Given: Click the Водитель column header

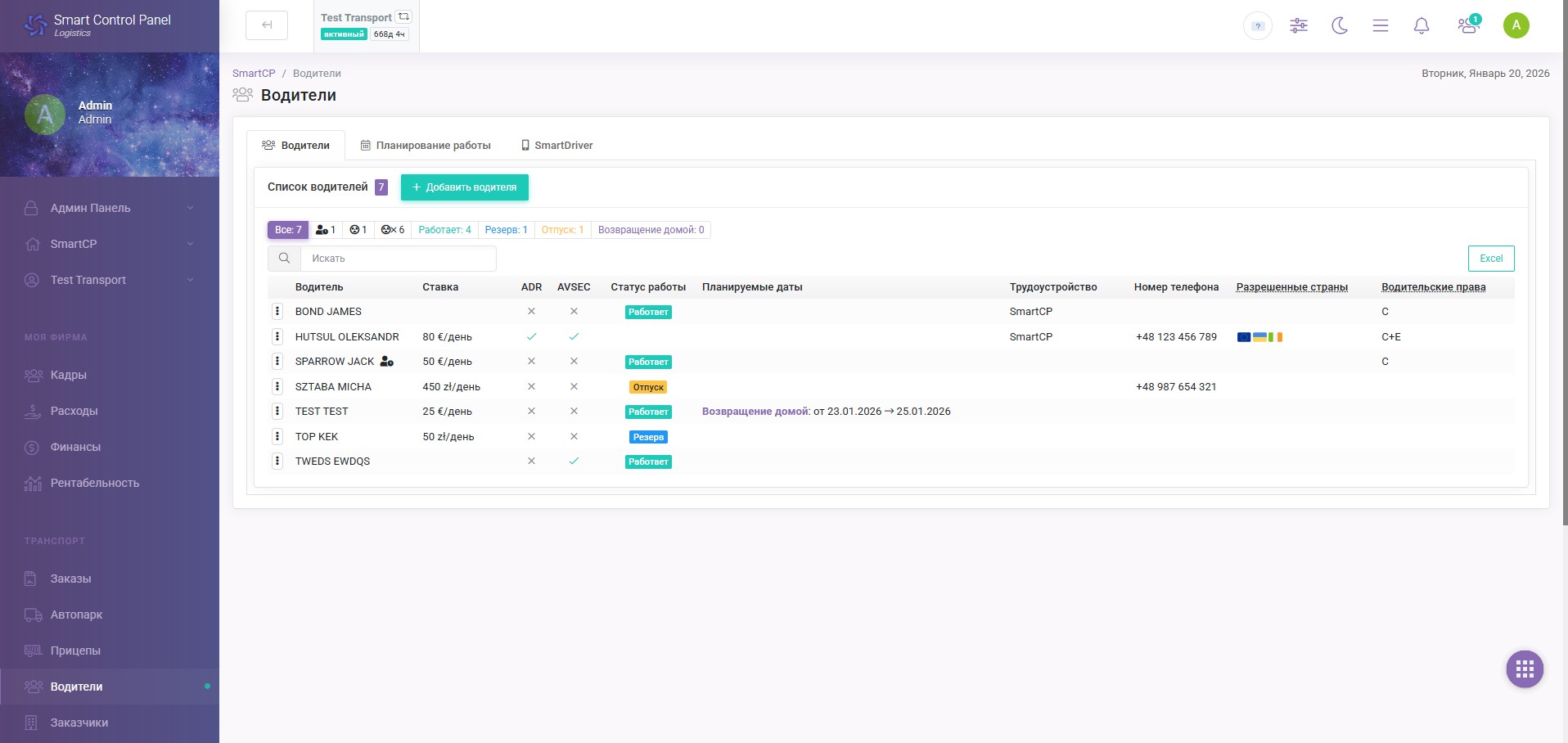Looking at the screenshot, I should coord(319,287).
